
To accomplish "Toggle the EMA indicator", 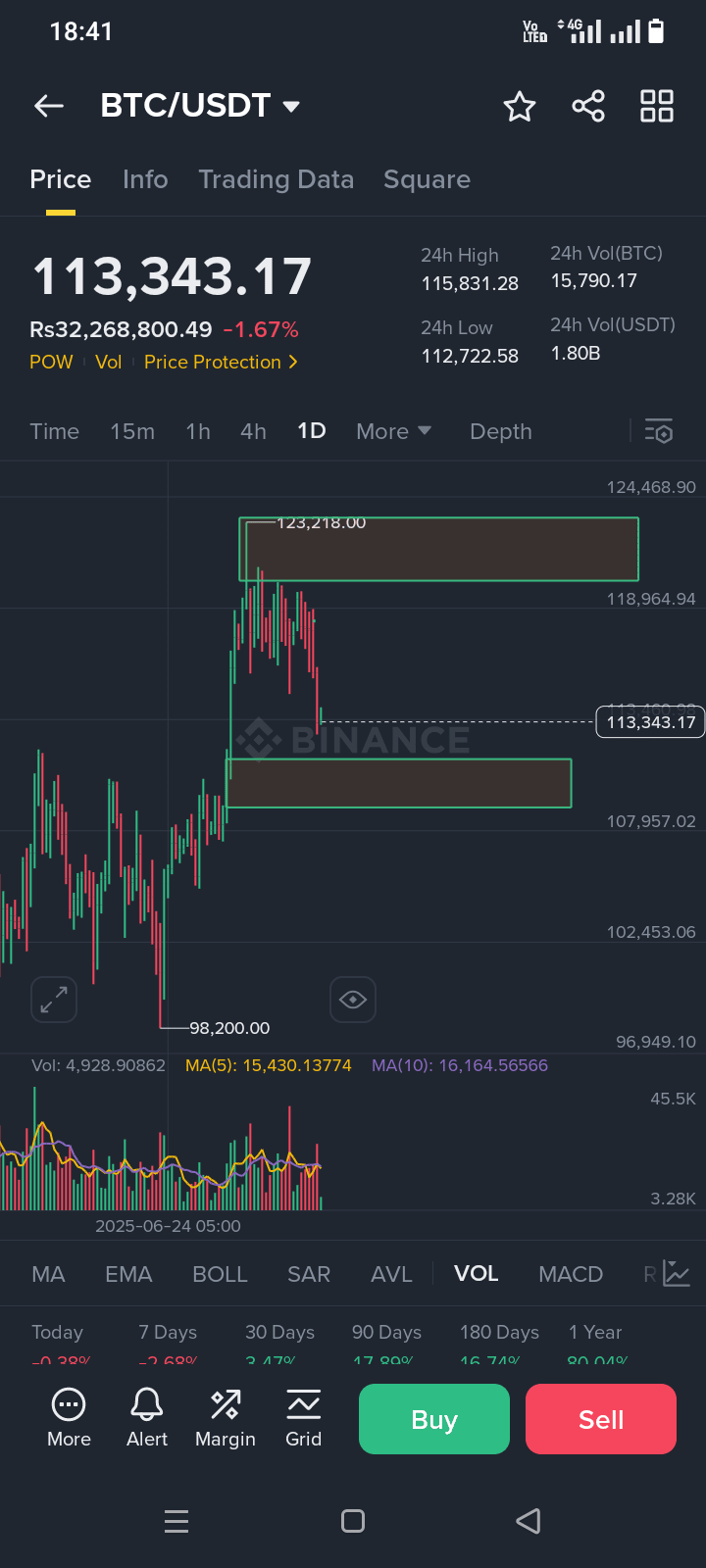I will 128,1274.
